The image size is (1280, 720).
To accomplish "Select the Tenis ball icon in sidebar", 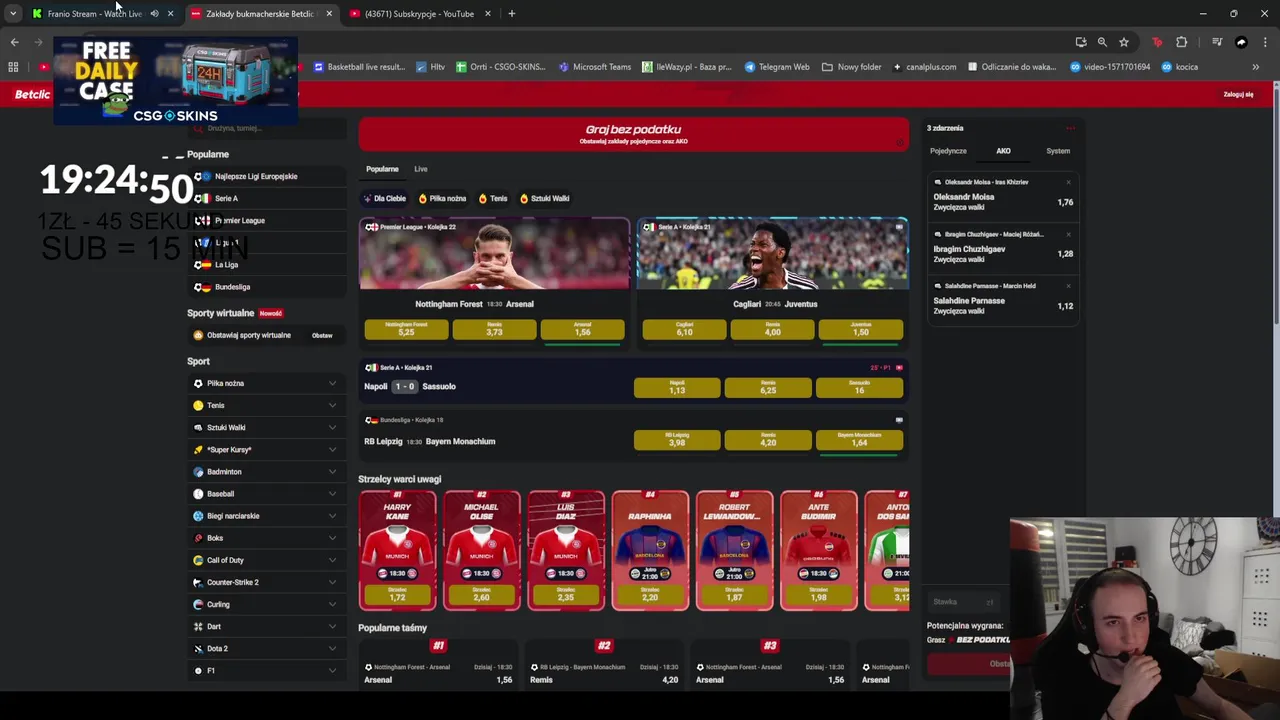I will pos(198,405).
